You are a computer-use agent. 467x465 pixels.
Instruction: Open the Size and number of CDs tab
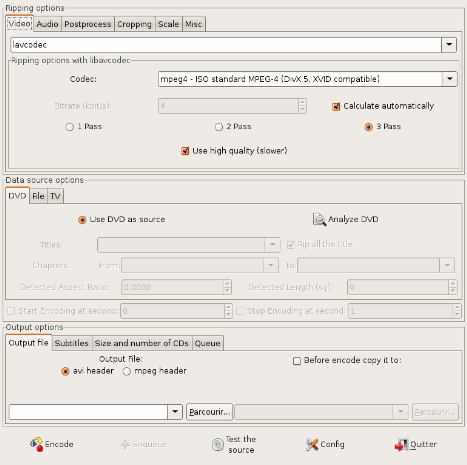142,343
